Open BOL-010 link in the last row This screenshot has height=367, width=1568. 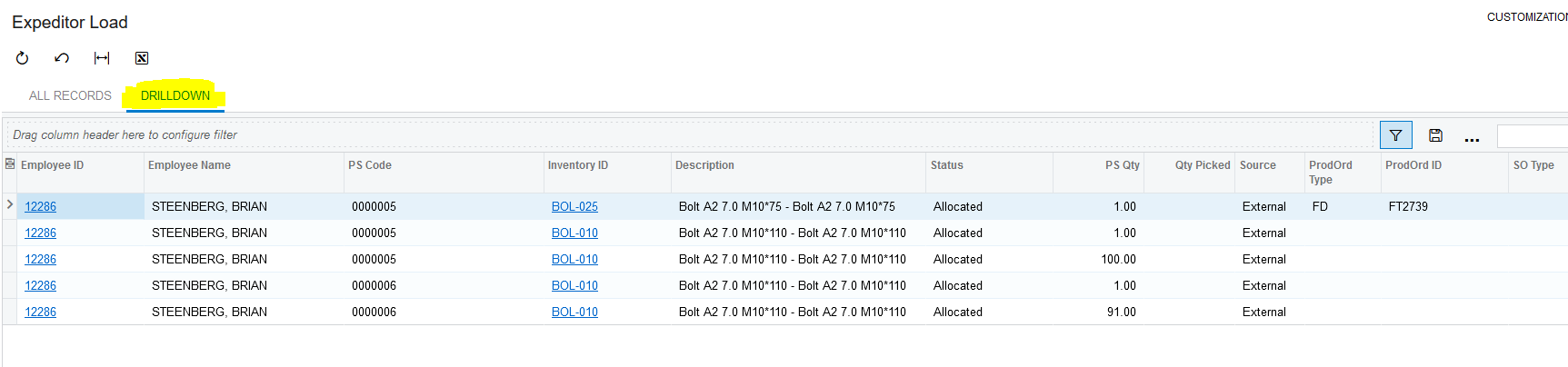[x=574, y=312]
